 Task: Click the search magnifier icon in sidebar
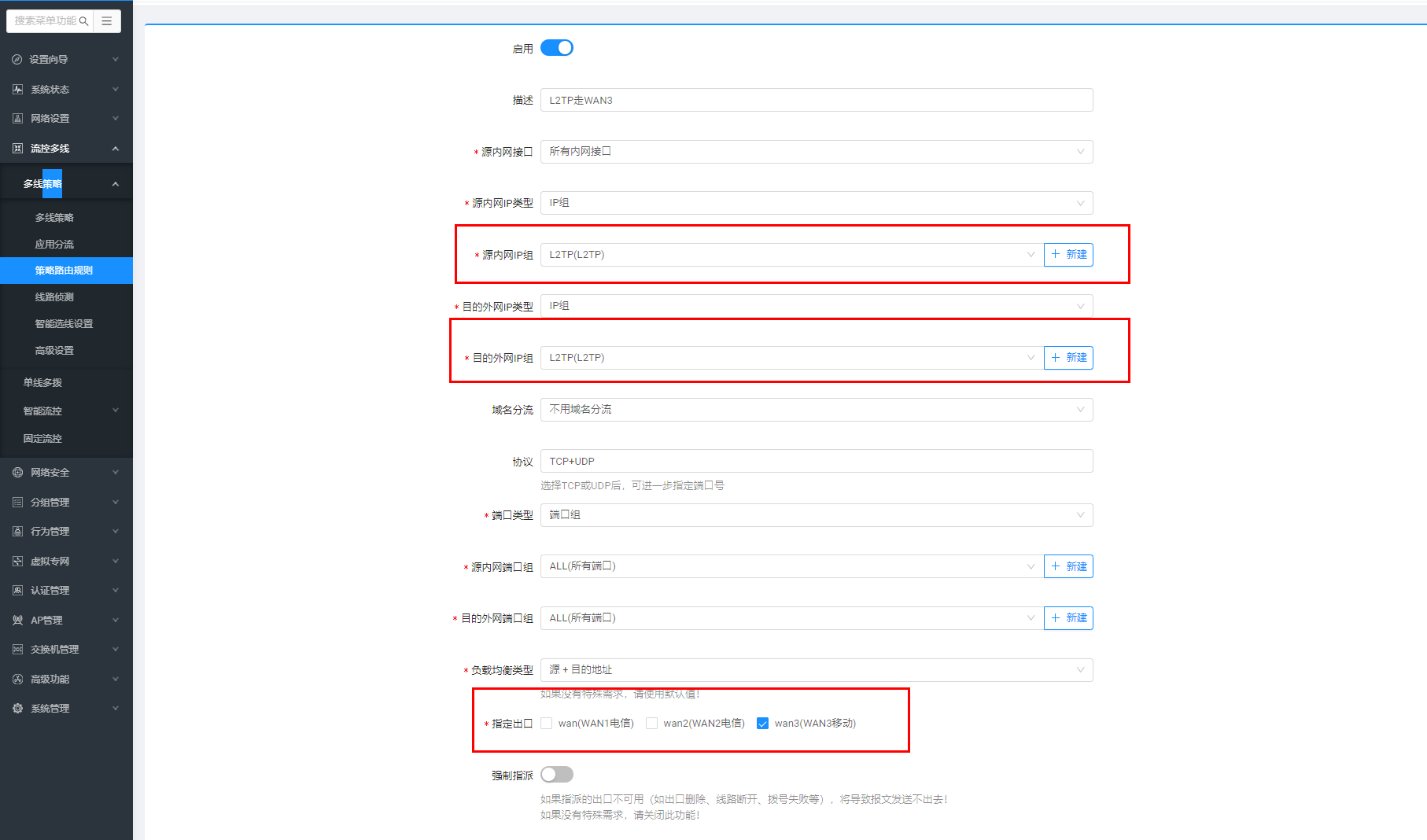click(83, 21)
